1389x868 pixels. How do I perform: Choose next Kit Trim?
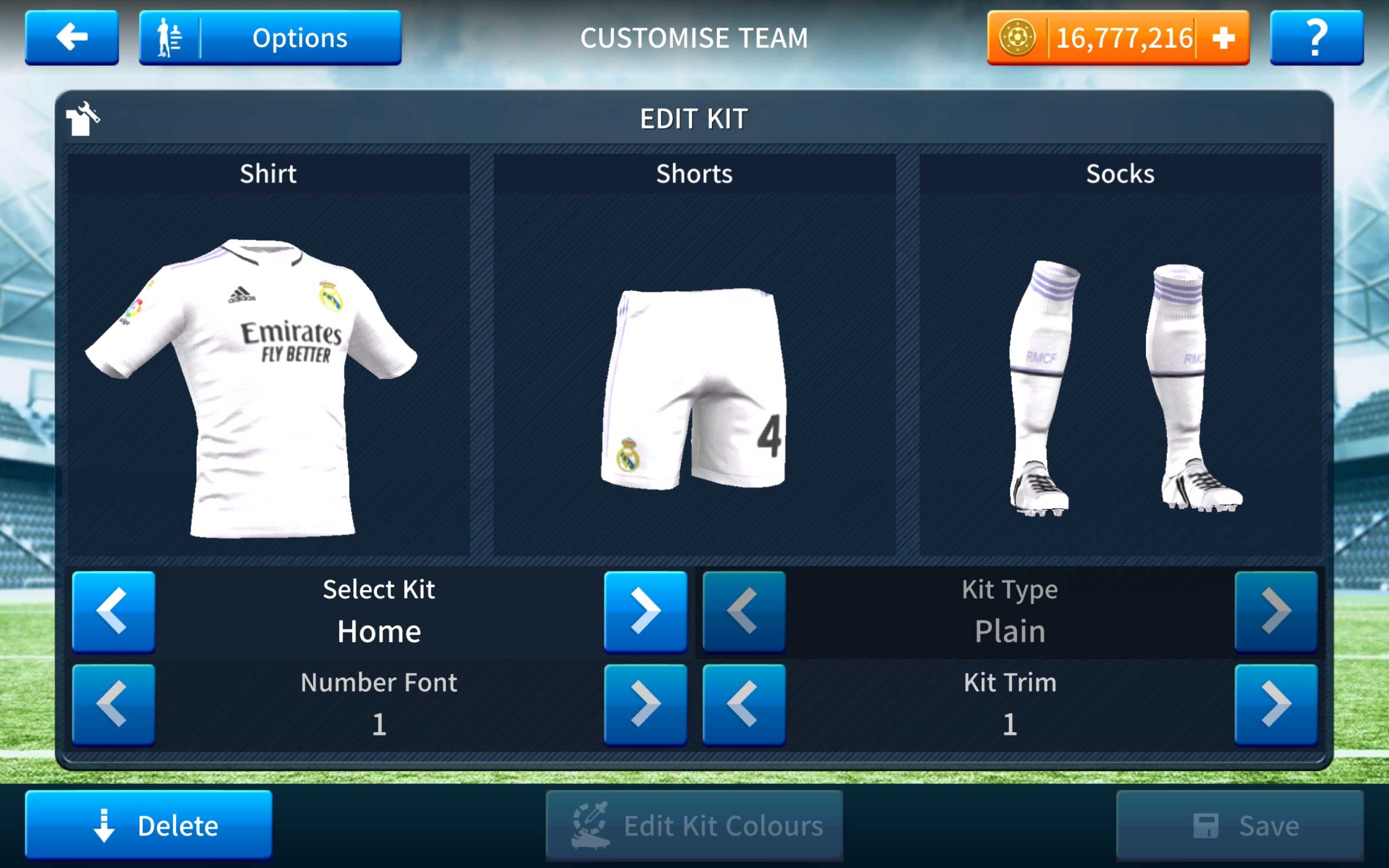[x=1276, y=704]
